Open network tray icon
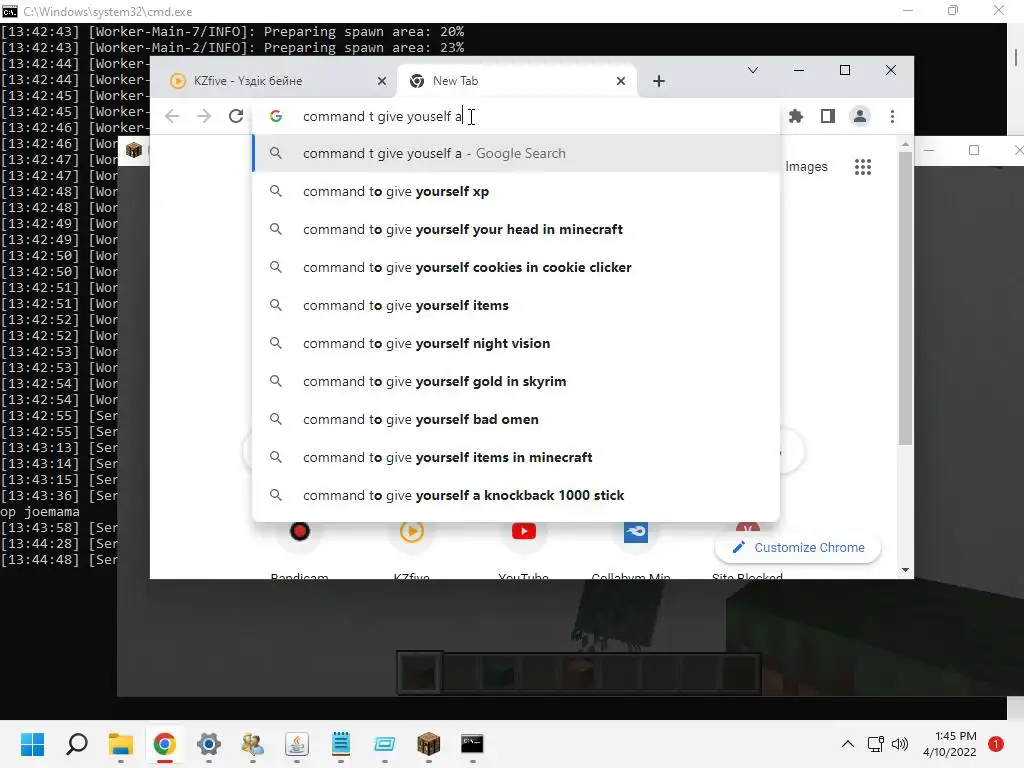This screenshot has height=768, width=1024. click(x=875, y=744)
